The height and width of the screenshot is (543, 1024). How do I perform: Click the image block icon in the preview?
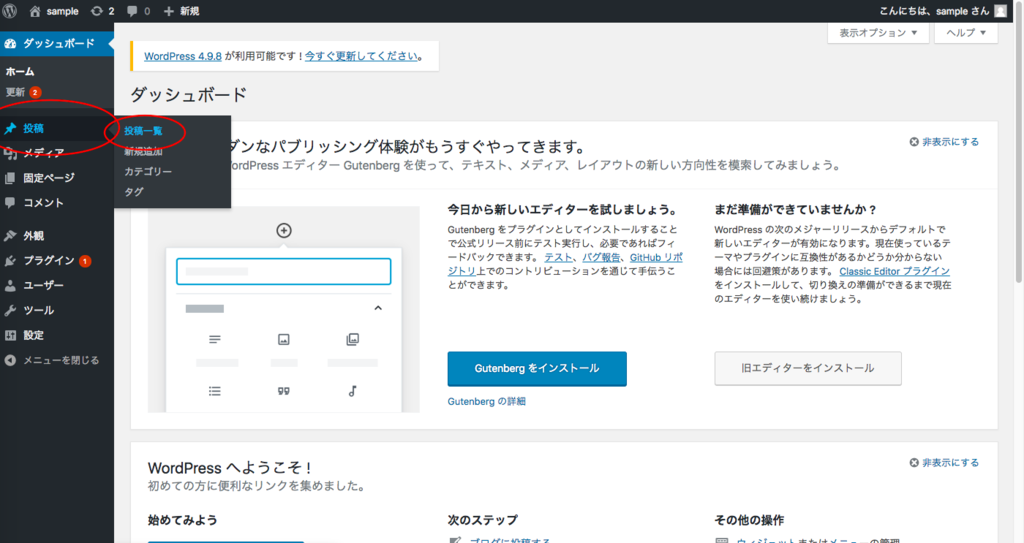point(283,339)
